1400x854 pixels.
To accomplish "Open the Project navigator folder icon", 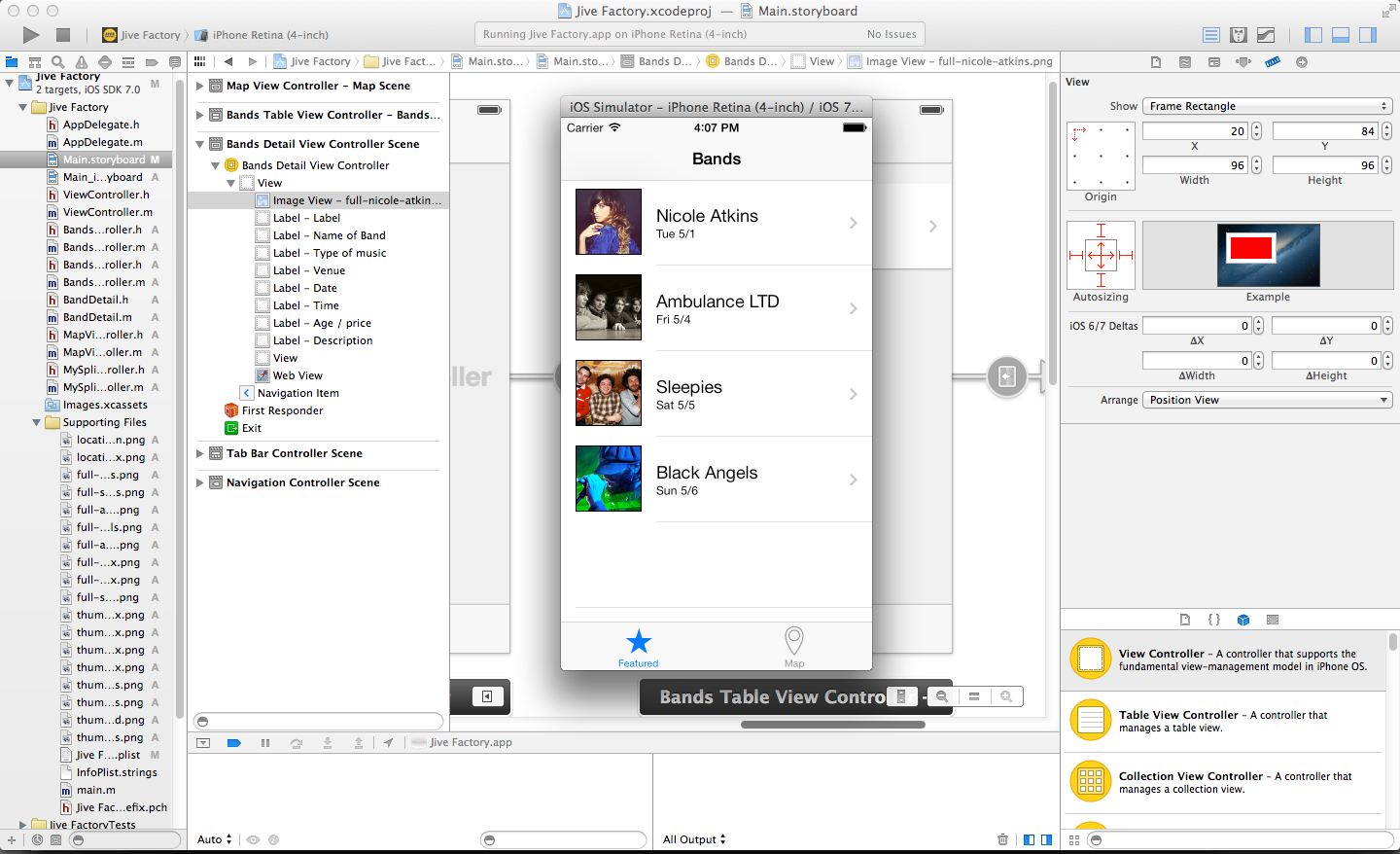I will pyautogui.click(x=12, y=62).
